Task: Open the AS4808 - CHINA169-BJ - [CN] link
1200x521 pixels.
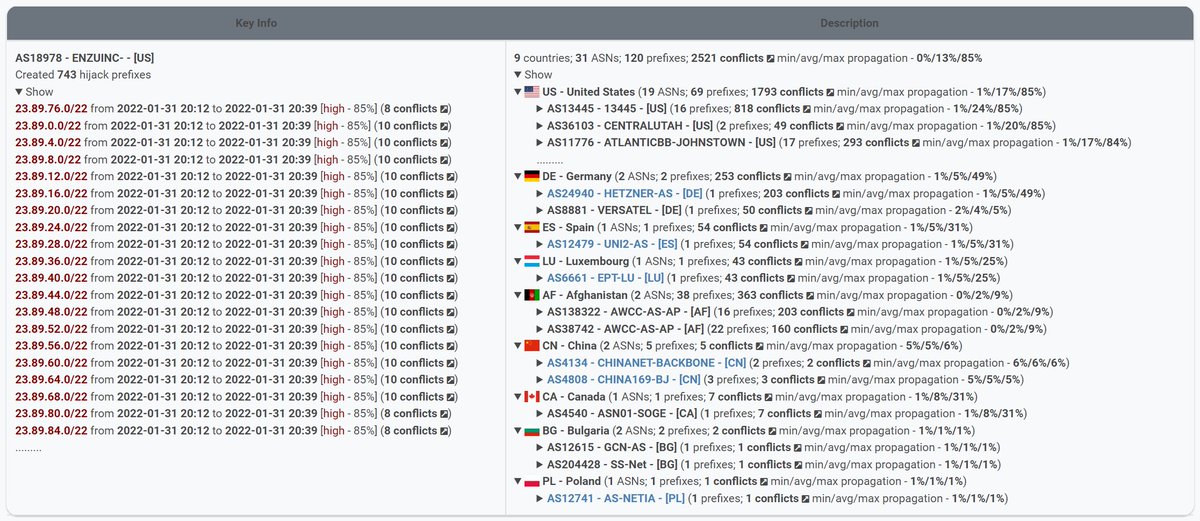Action: click(x=624, y=381)
